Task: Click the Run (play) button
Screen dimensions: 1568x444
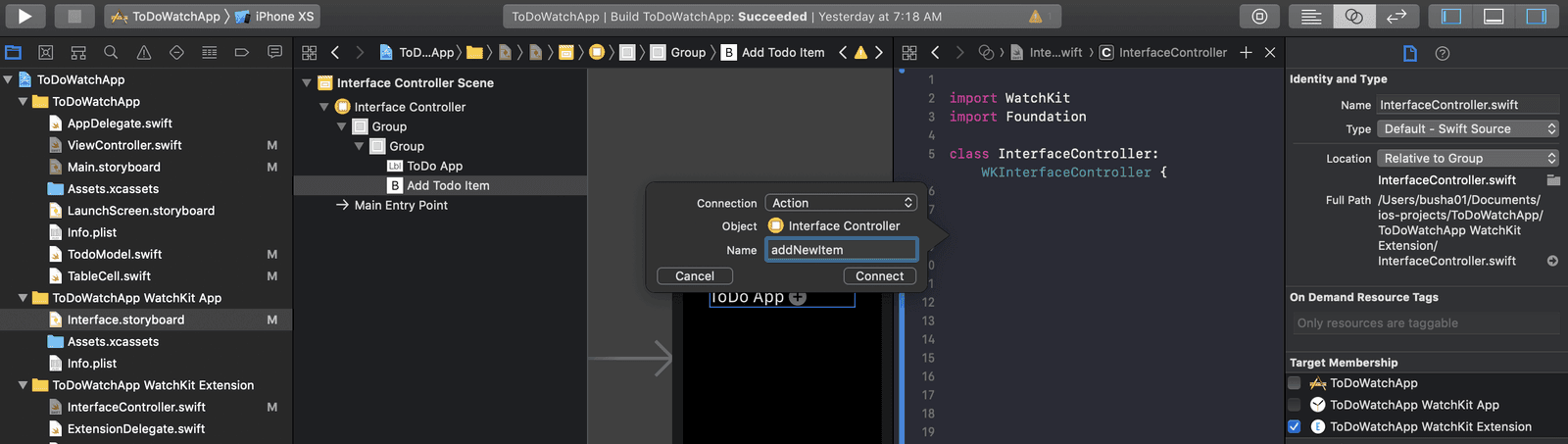Action: click(25, 16)
